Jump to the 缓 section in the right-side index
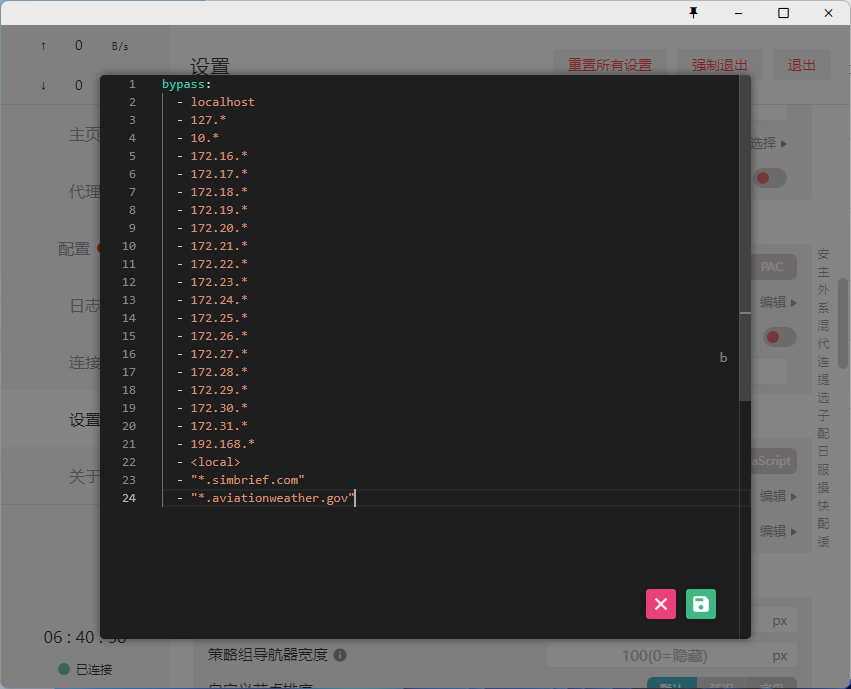The image size is (851, 689). [823, 541]
